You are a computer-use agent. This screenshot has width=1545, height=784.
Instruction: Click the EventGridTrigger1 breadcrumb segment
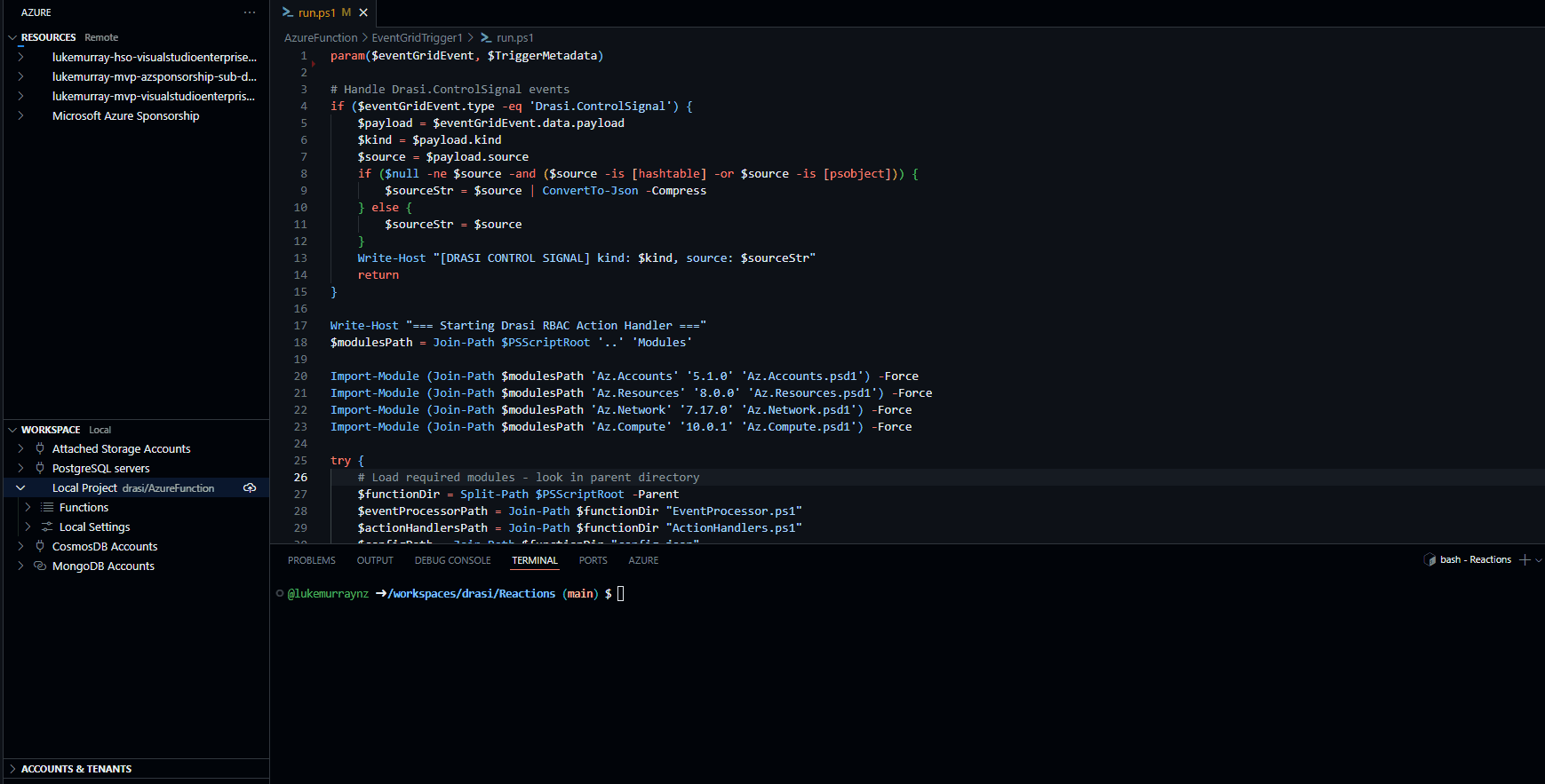click(417, 37)
